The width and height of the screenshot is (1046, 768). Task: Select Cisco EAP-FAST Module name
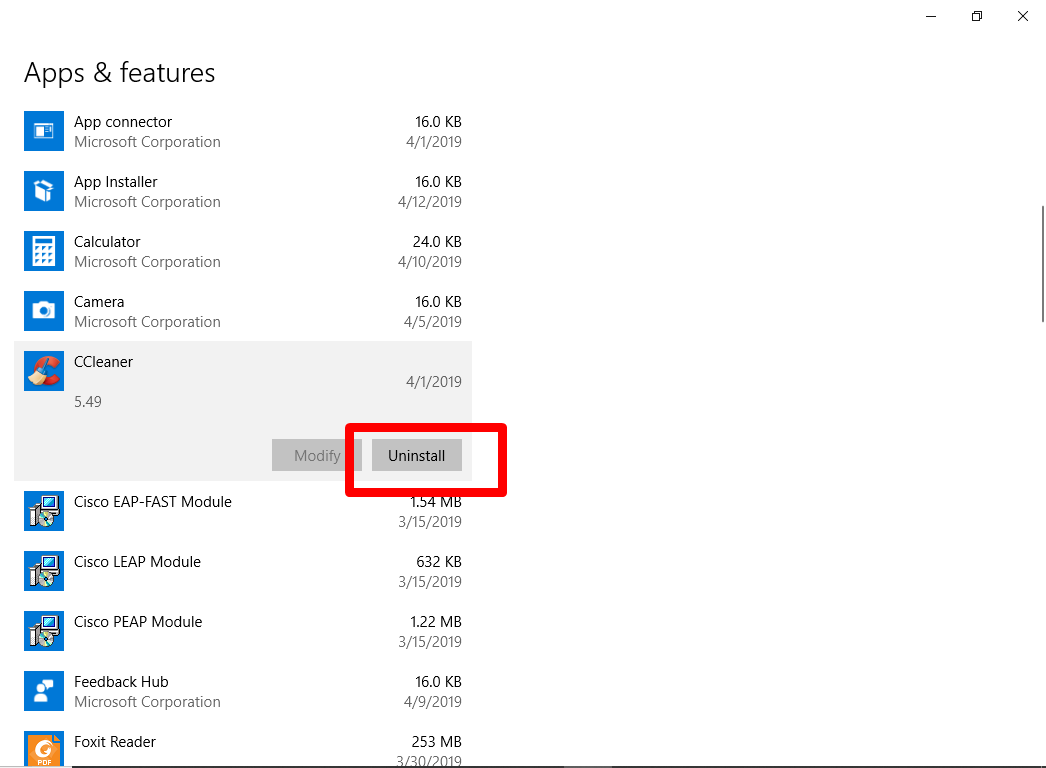153,502
